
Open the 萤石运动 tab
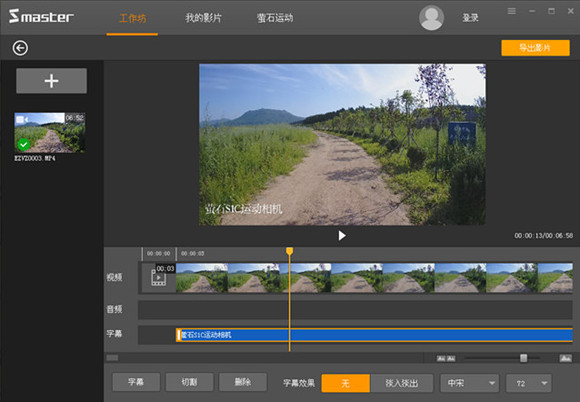point(275,18)
